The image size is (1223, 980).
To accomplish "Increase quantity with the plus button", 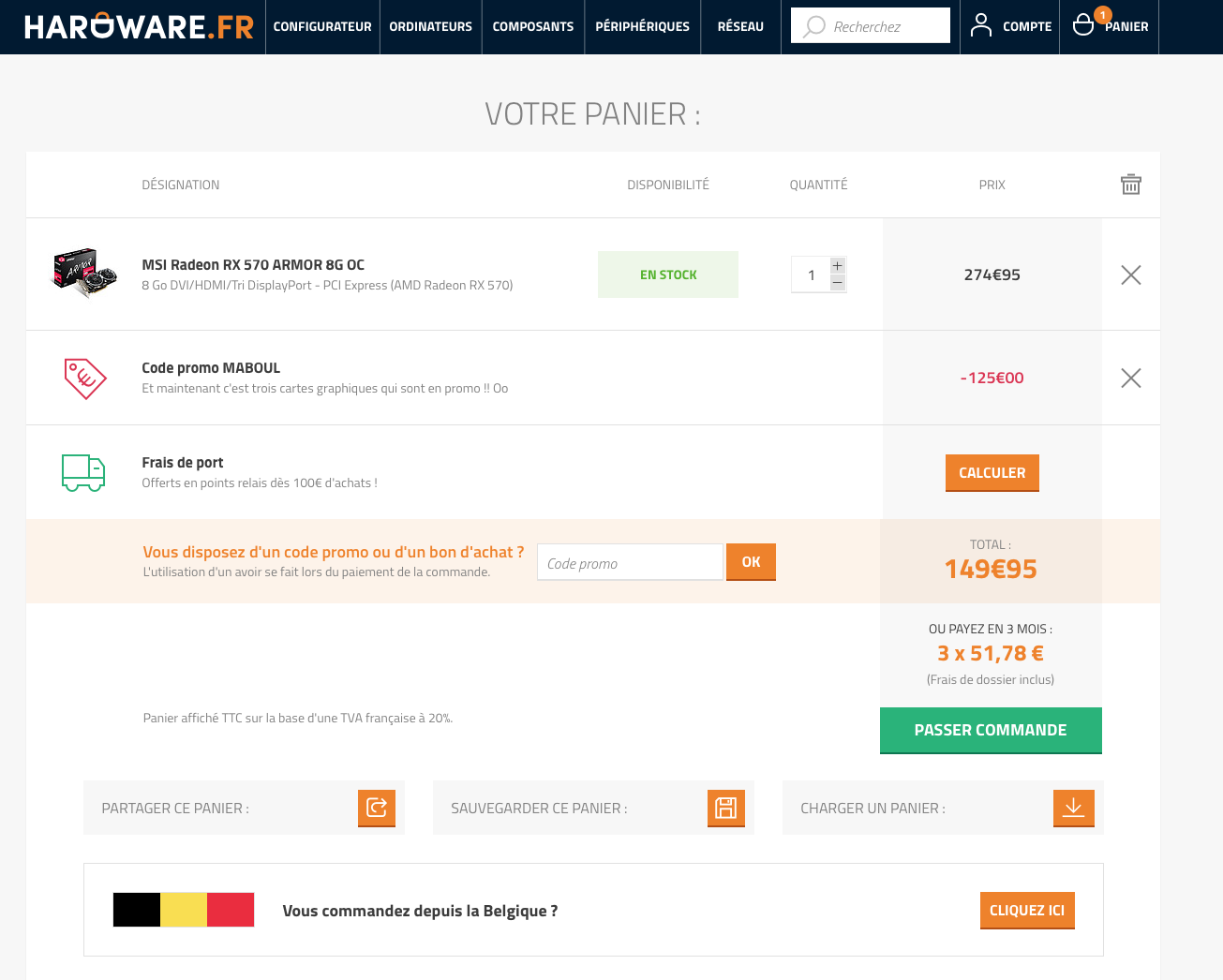I will coord(838,266).
